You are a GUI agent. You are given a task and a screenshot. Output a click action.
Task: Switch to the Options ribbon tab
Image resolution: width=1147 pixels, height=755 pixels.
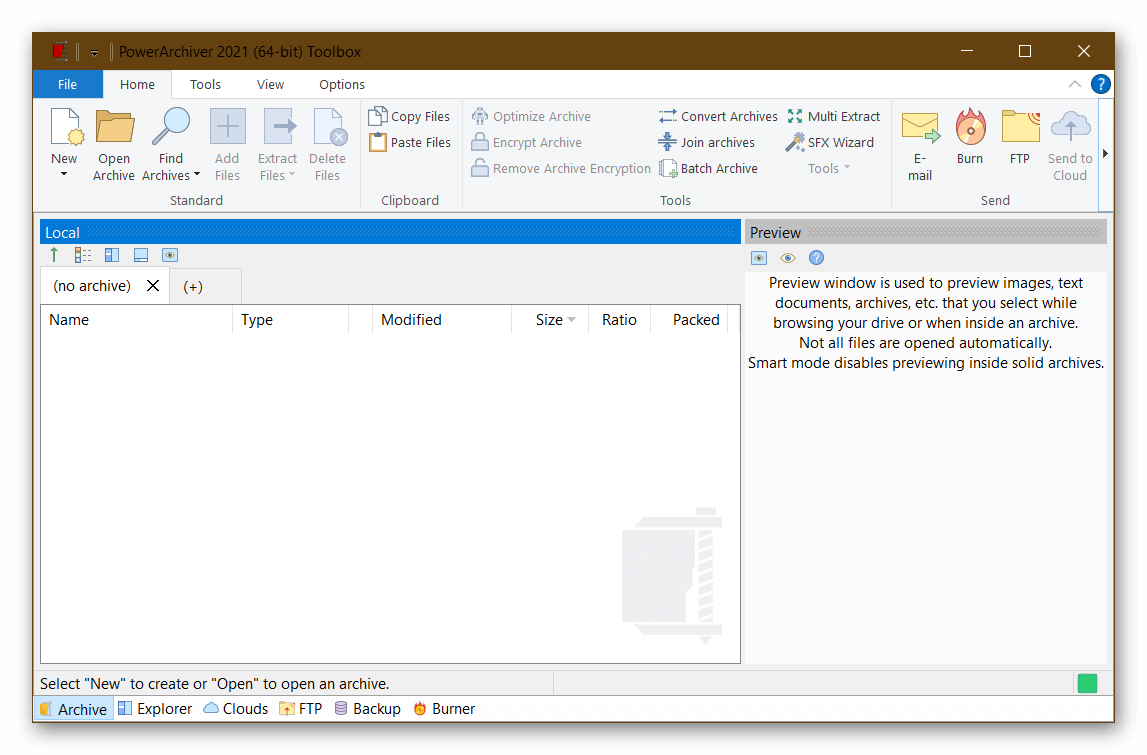(x=342, y=84)
